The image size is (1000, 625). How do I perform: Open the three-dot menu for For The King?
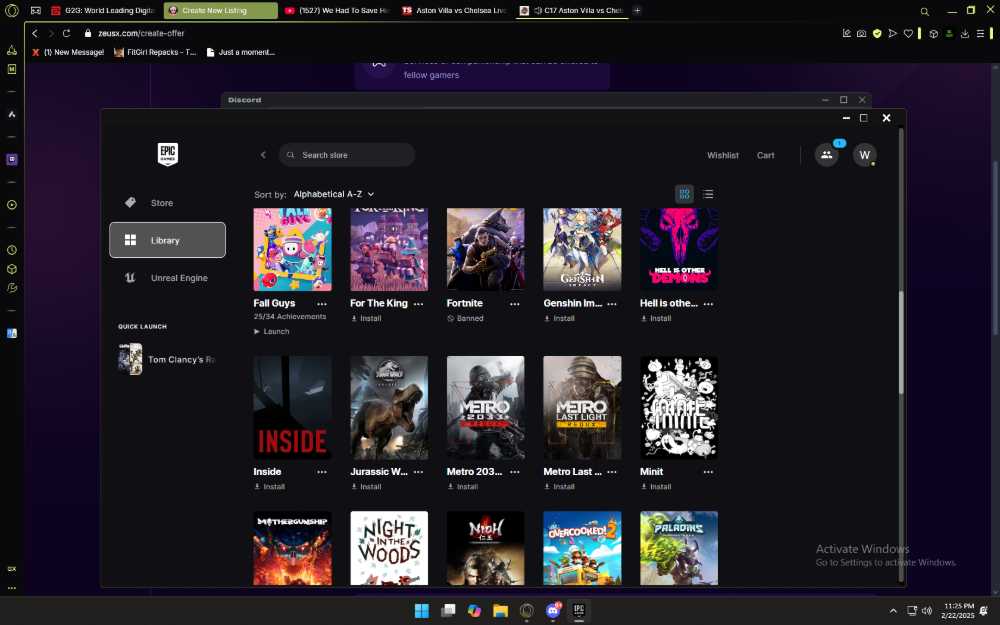[418, 304]
